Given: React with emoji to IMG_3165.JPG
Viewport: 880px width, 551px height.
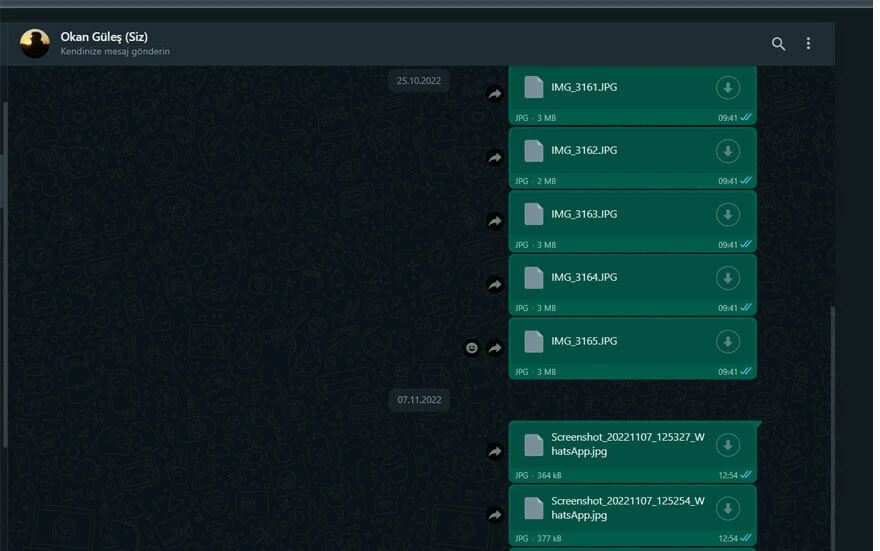Looking at the screenshot, I should [471, 348].
